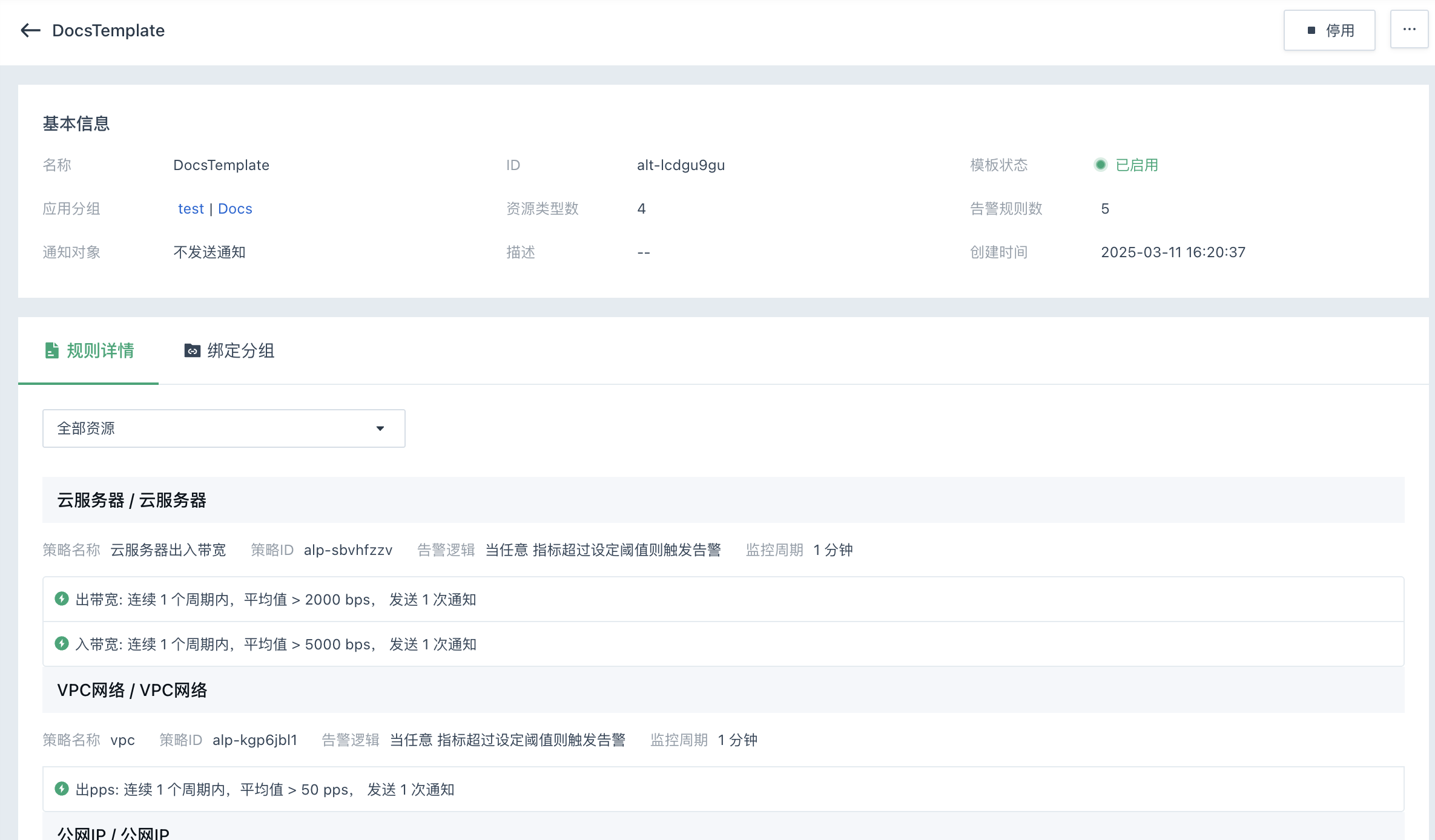Viewport: 1435px width, 840px height.
Task: Click the green icon beside 出带宽 rule
Action: click(x=62, y=599)
